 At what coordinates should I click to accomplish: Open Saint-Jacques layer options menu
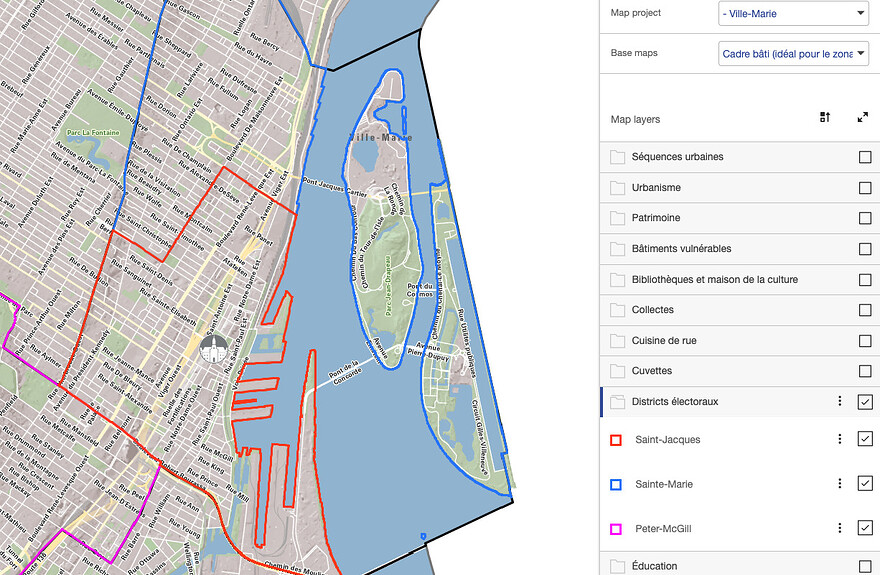[x=840, y=439]
